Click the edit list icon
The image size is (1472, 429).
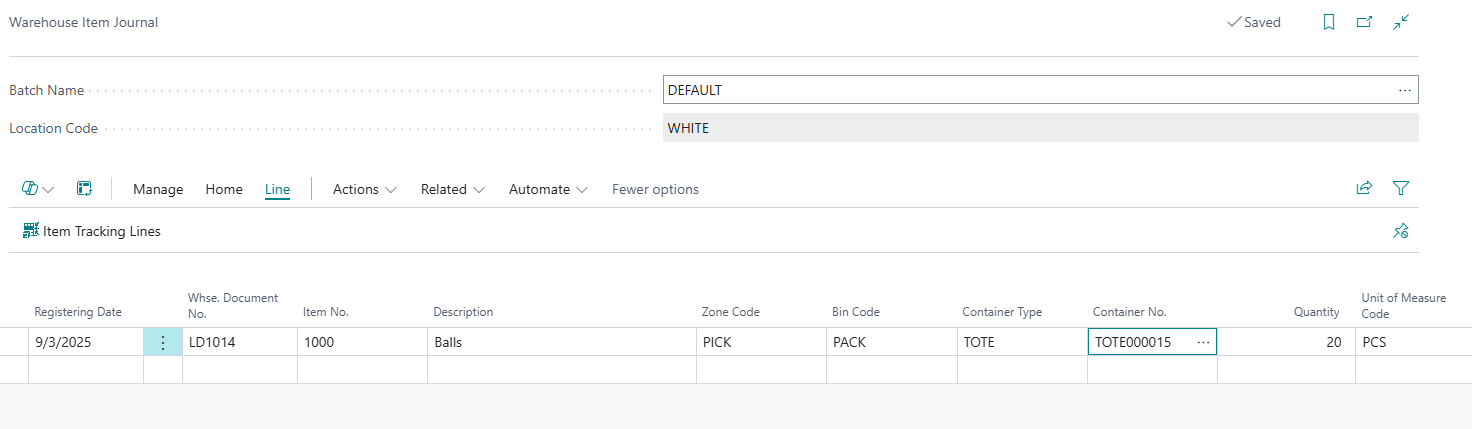[85, 189]
